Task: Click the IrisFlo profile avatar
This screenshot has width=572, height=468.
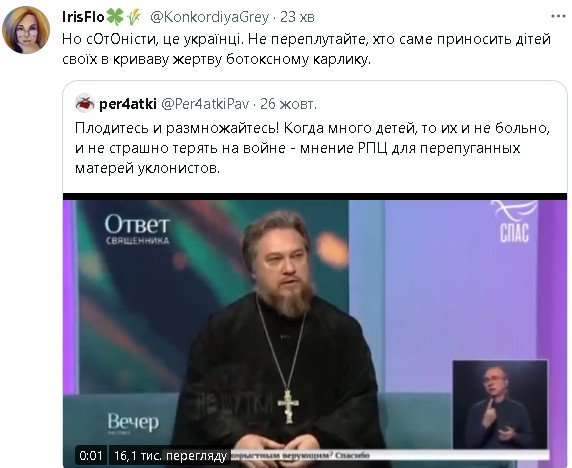Action: (x=26, y=30)
